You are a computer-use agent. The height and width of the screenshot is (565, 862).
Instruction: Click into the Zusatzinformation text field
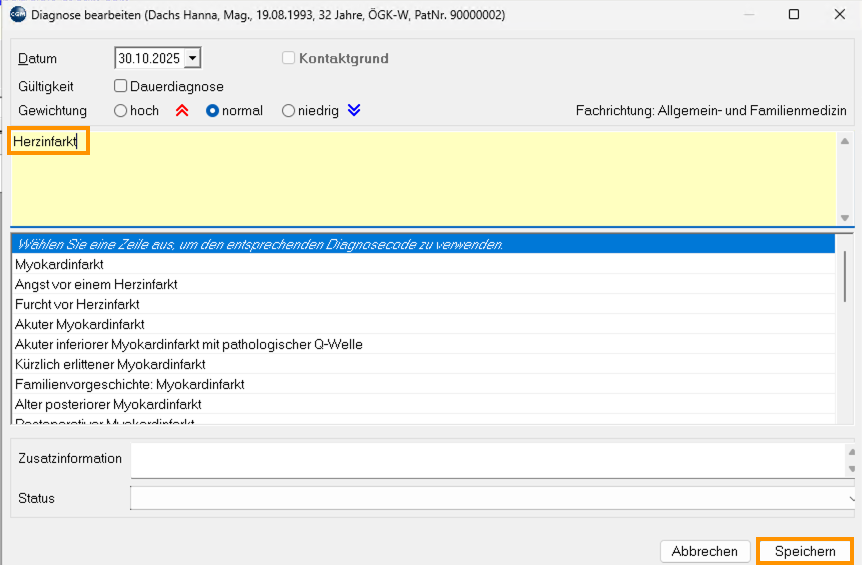[485, 460]
